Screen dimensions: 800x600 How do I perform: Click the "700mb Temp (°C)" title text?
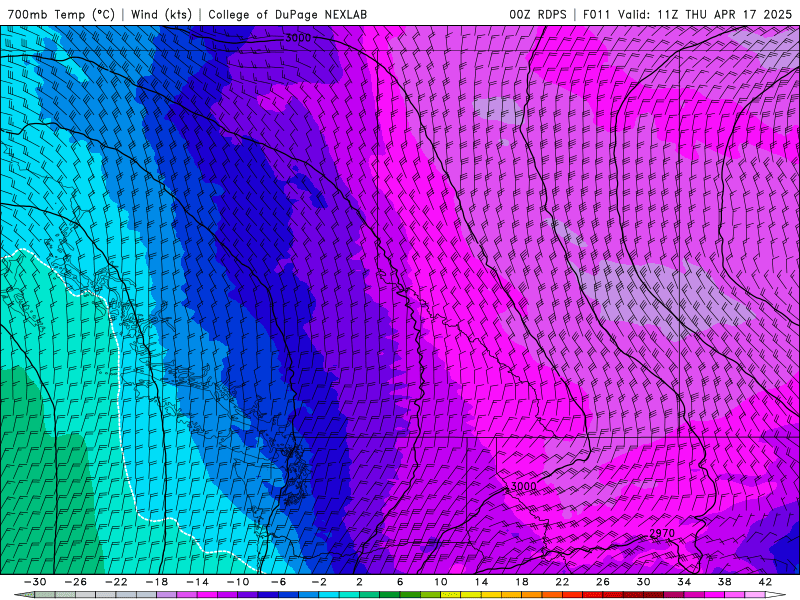click(x=61, y=14)
